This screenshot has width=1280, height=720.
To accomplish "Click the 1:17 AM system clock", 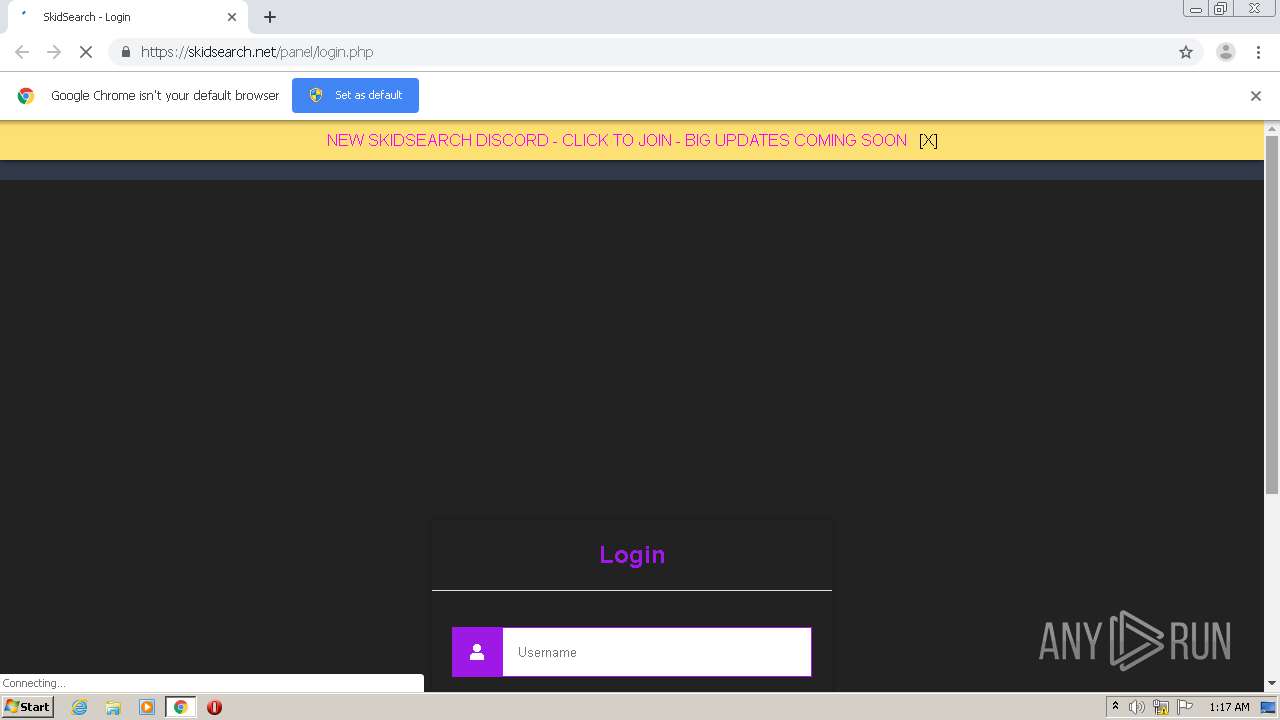I will pos(1229,707).
